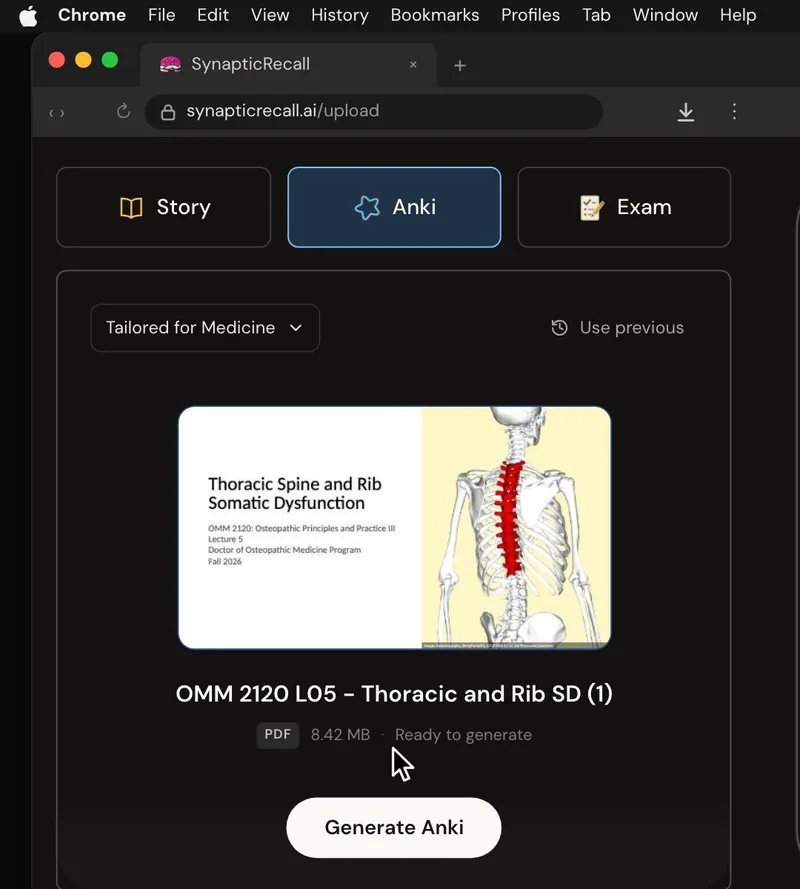Open the History menu
The height and width of the screenshot is (889, 800).
tap(340, 15)
